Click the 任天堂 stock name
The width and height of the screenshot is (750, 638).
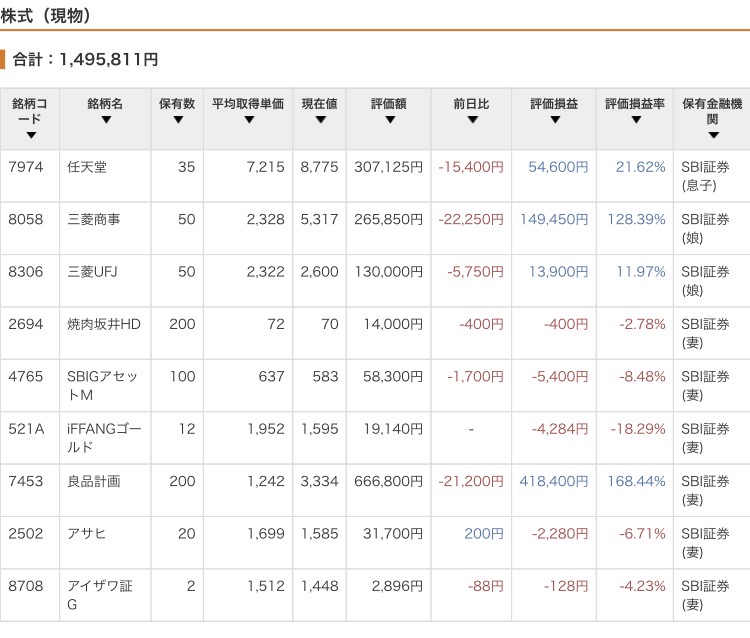pyautogui.click(x=87, y=167)
